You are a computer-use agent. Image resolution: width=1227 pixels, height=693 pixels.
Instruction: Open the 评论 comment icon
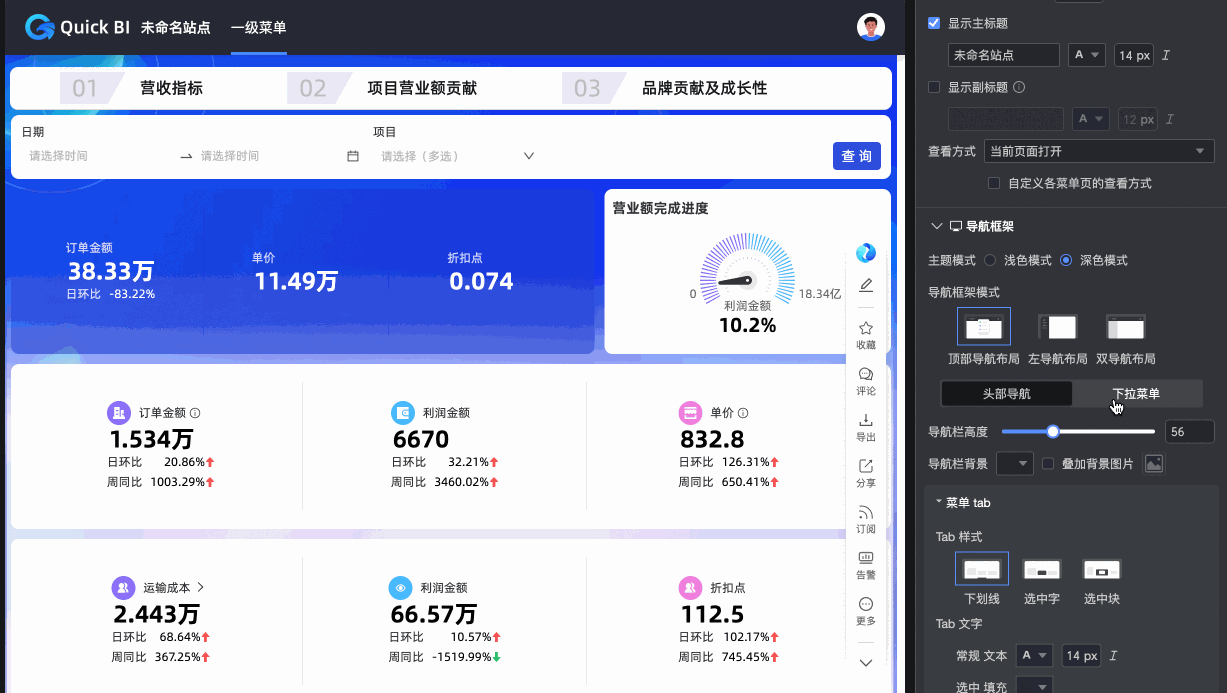click(x=866, y=374)
